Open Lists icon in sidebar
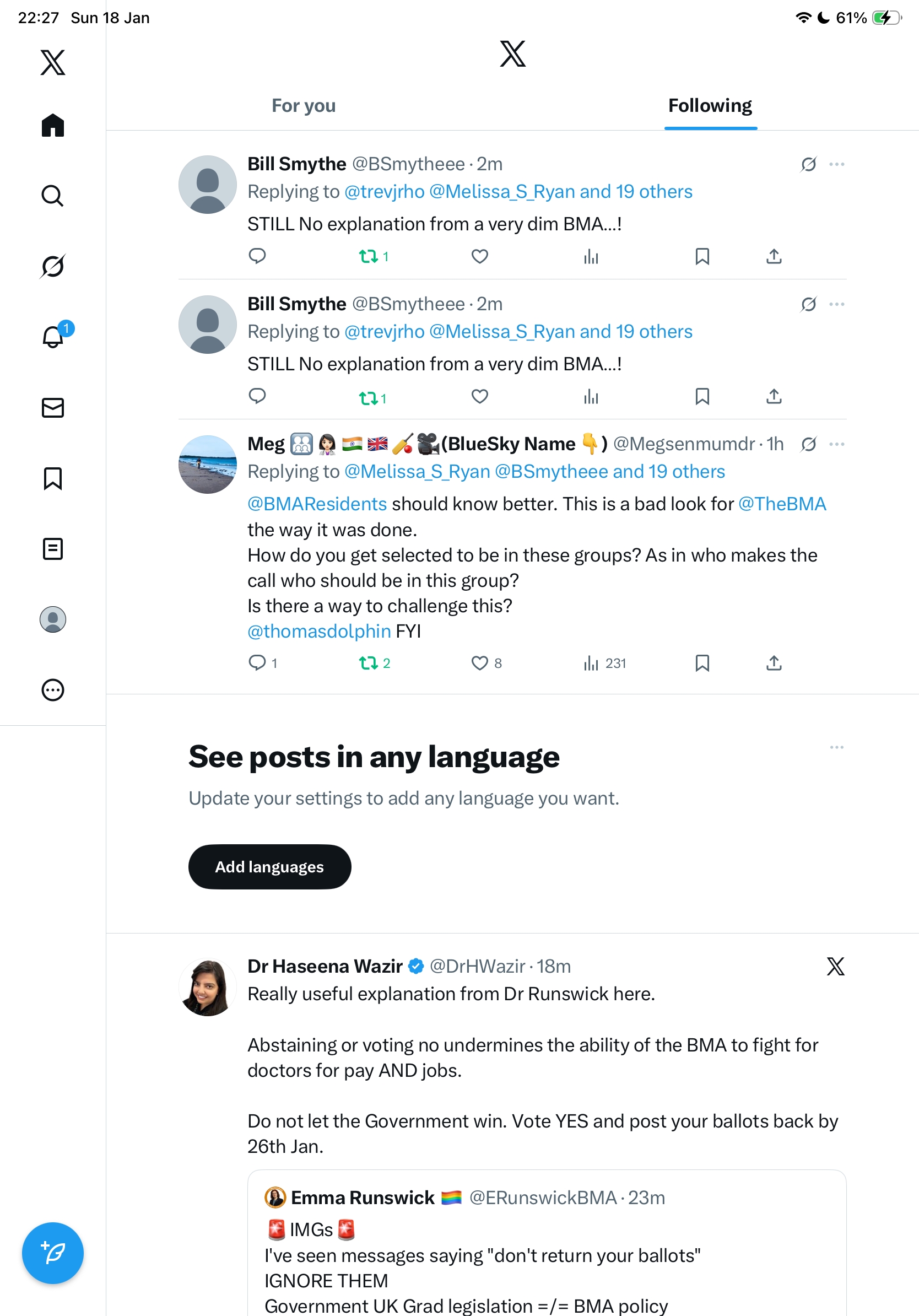This screenshot has width=919, height=1316. click(x=53, y=548)
